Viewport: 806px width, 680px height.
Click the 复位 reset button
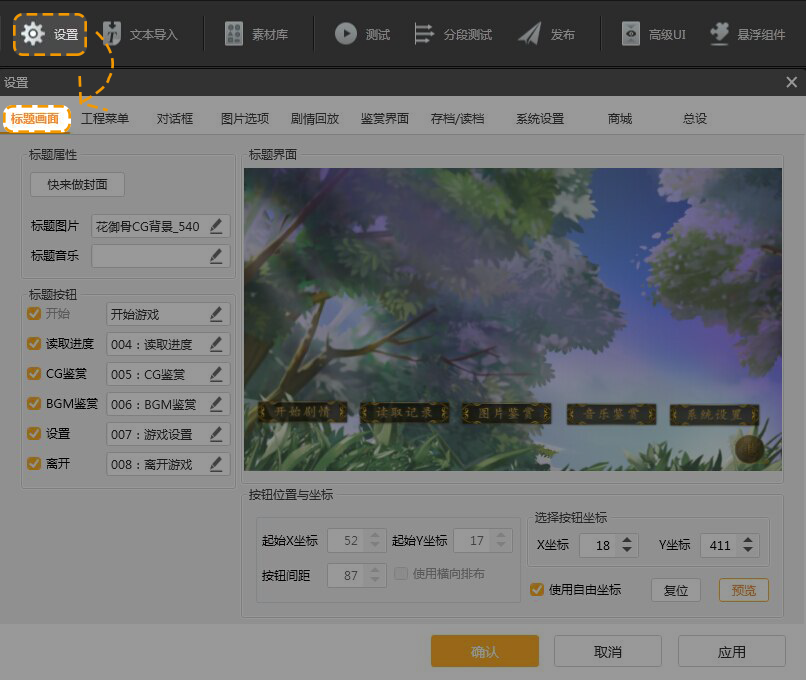tap(676, 590)
